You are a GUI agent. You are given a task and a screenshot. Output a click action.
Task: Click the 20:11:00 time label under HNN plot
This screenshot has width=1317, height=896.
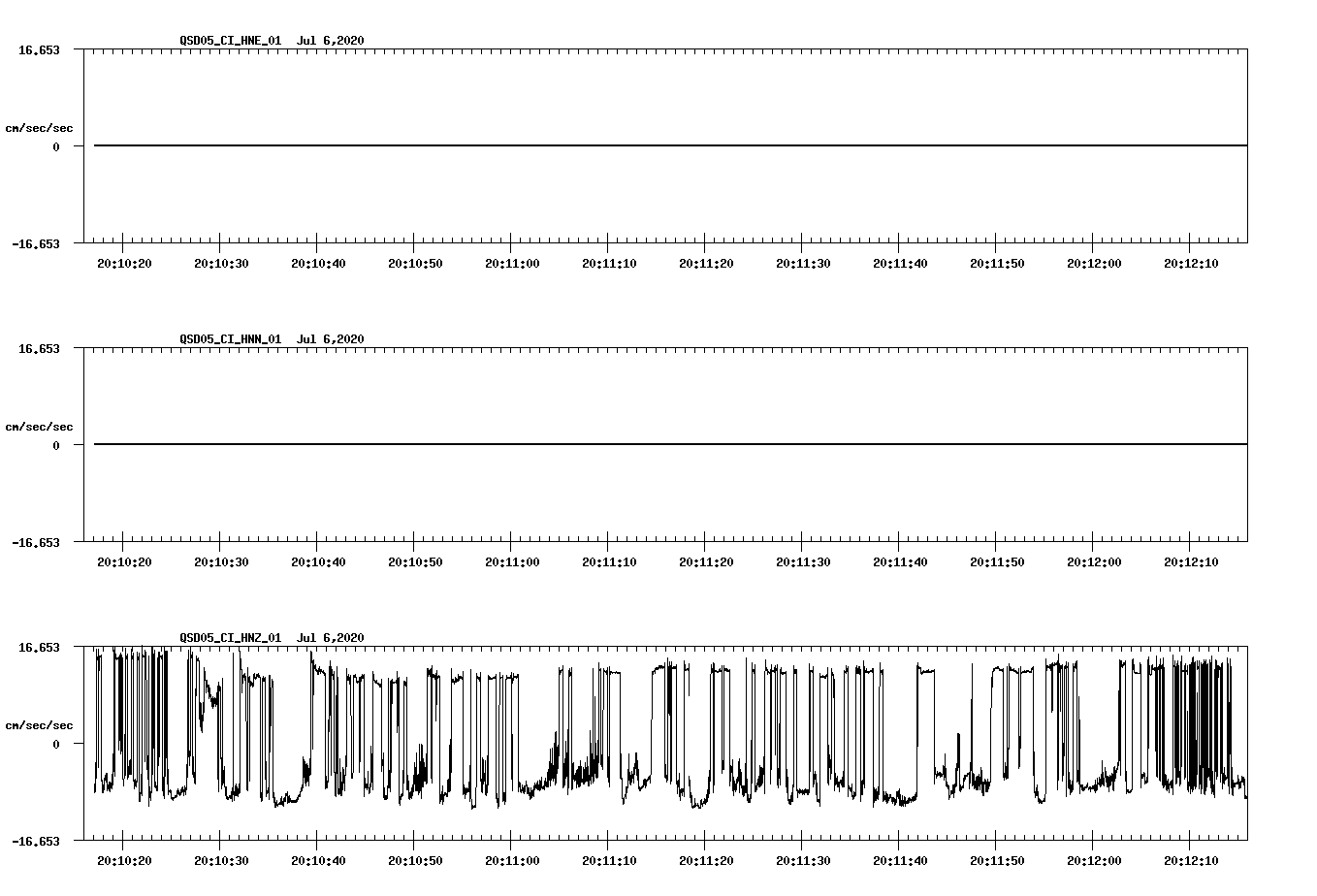[512, 561]
